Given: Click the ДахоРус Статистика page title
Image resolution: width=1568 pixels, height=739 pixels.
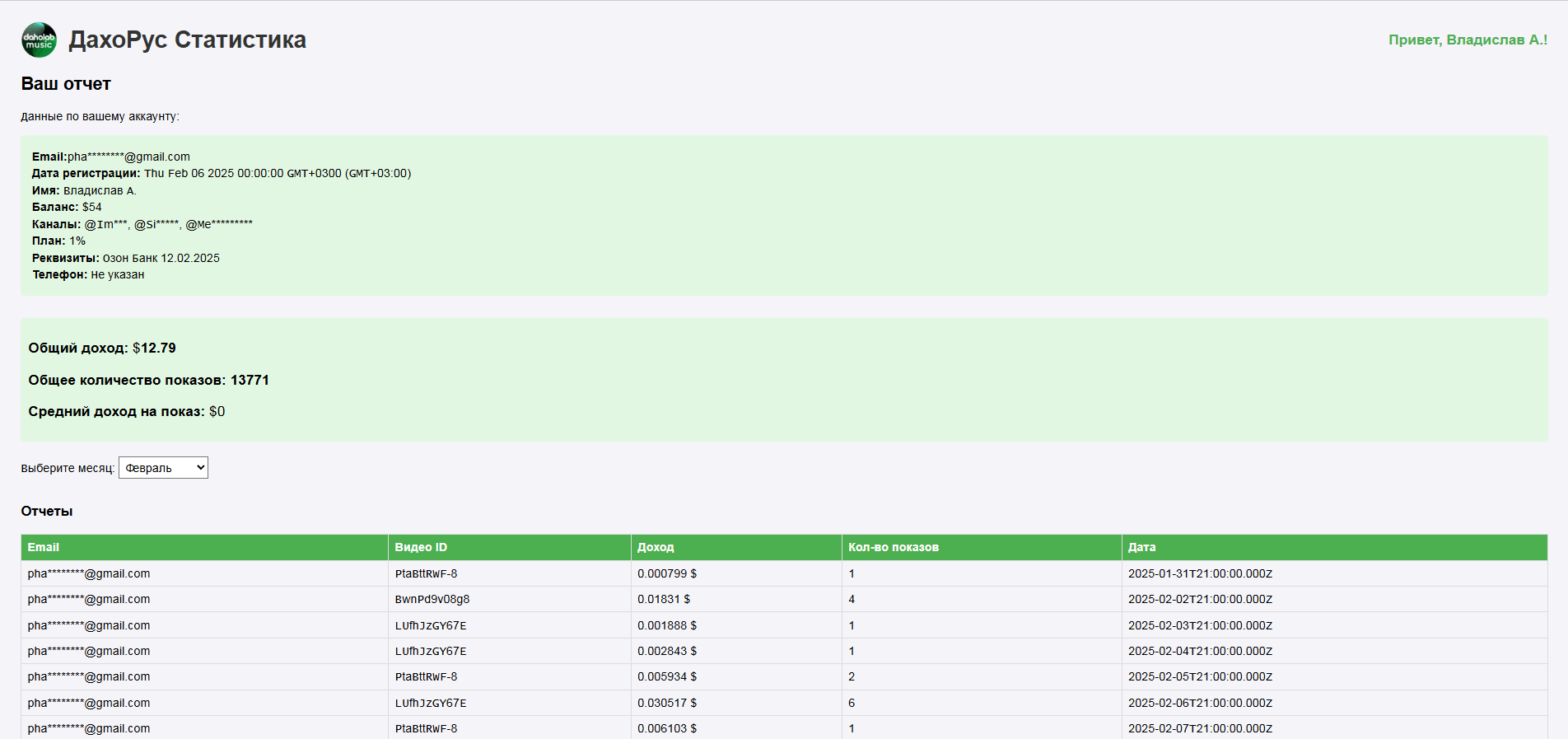Looking at the screenshot, I should click(187, 40).
